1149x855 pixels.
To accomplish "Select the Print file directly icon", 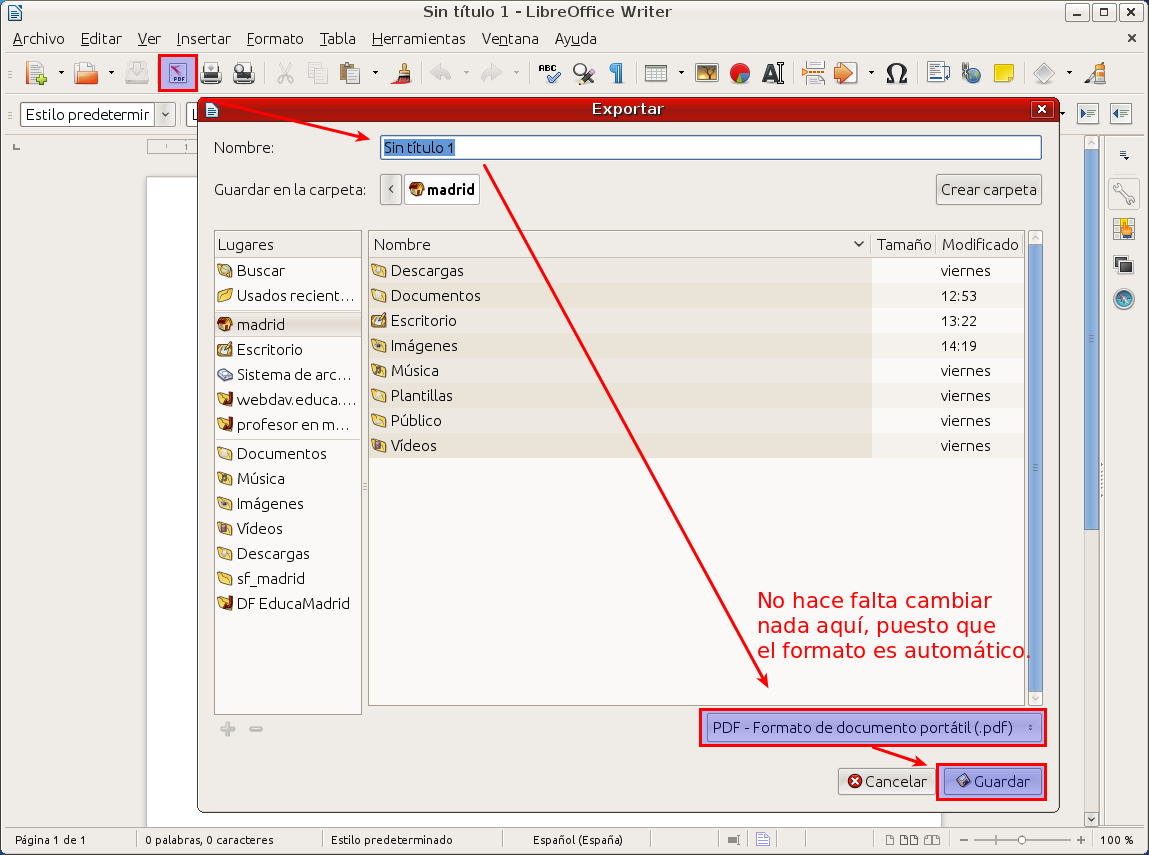I will click(211, 73).
